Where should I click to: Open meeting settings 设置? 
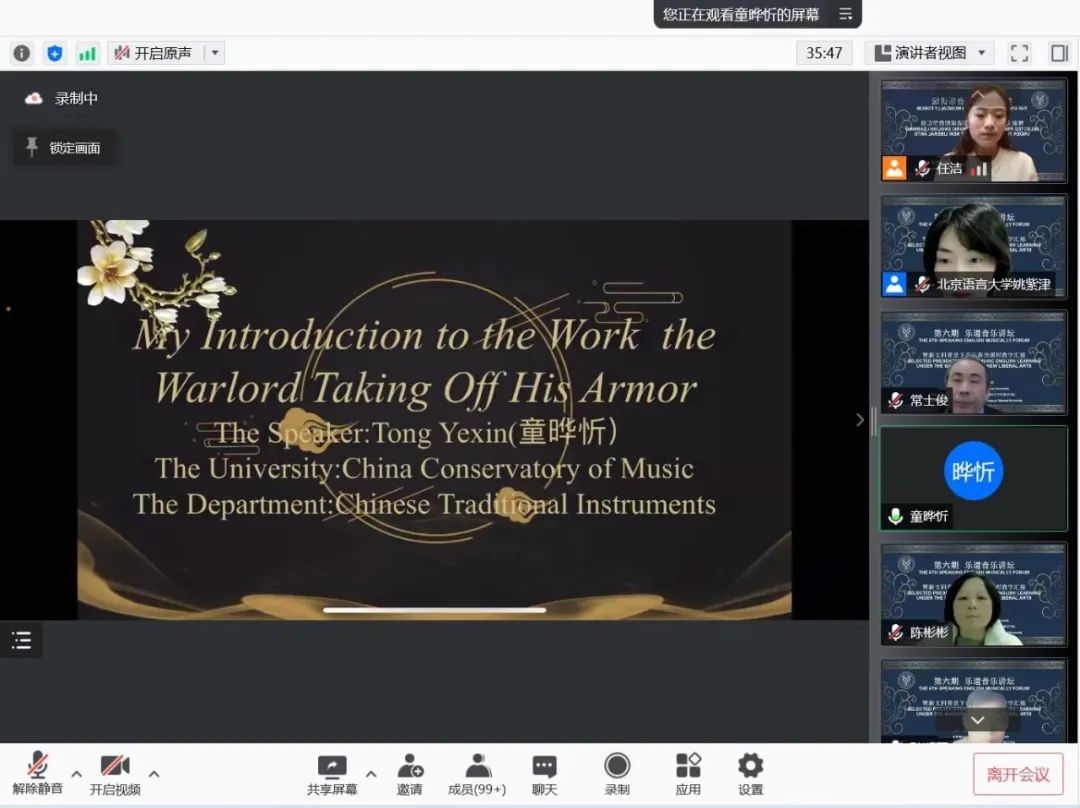[x=751, y=774]
